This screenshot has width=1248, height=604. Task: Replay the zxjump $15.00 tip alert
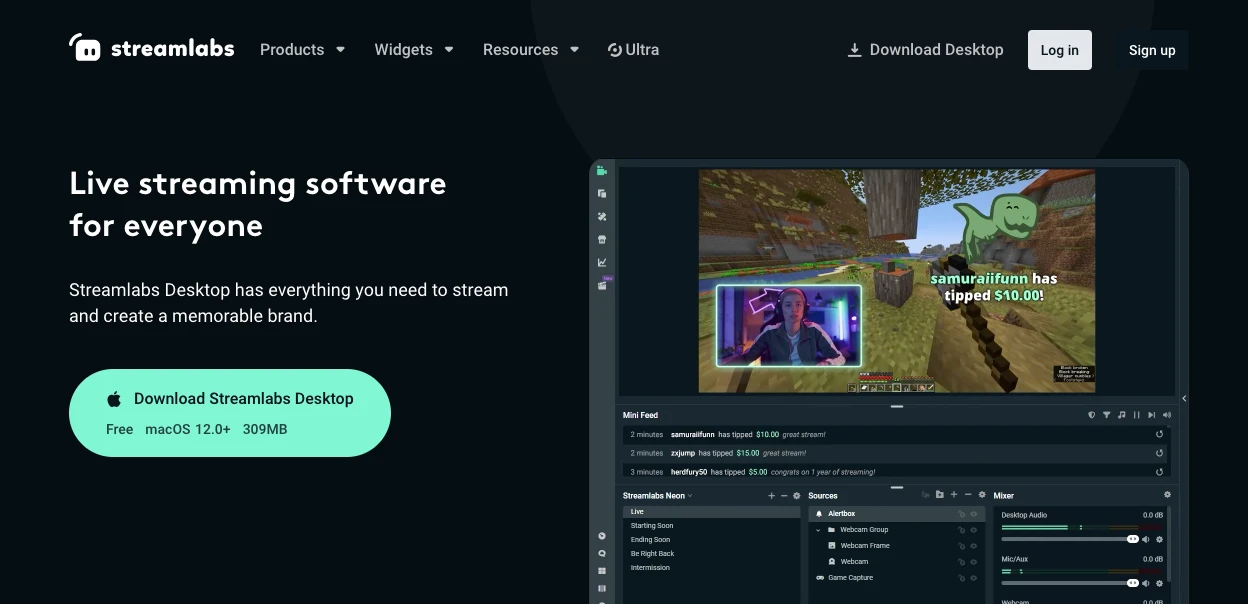click(1160, 453)
